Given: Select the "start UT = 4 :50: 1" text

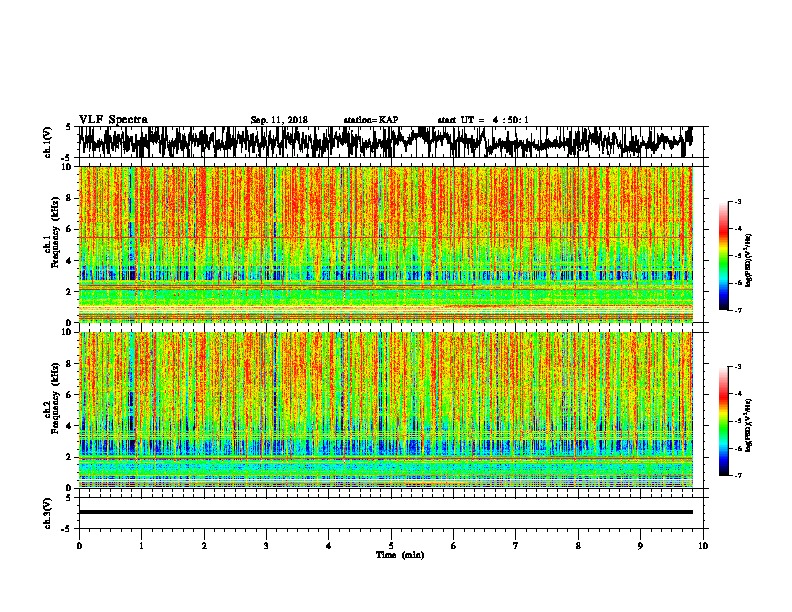Looking at the screenshot, I should 483,120.
